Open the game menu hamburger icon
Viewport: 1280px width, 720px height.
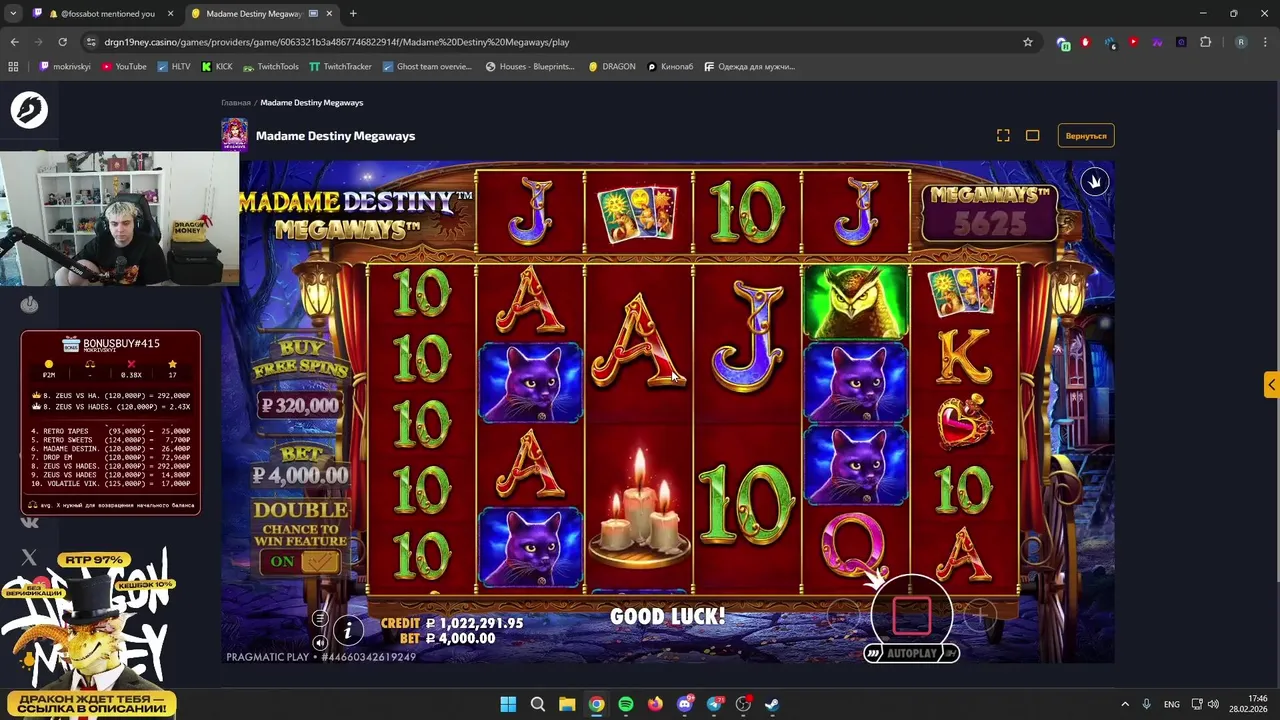tap(320, 618)
